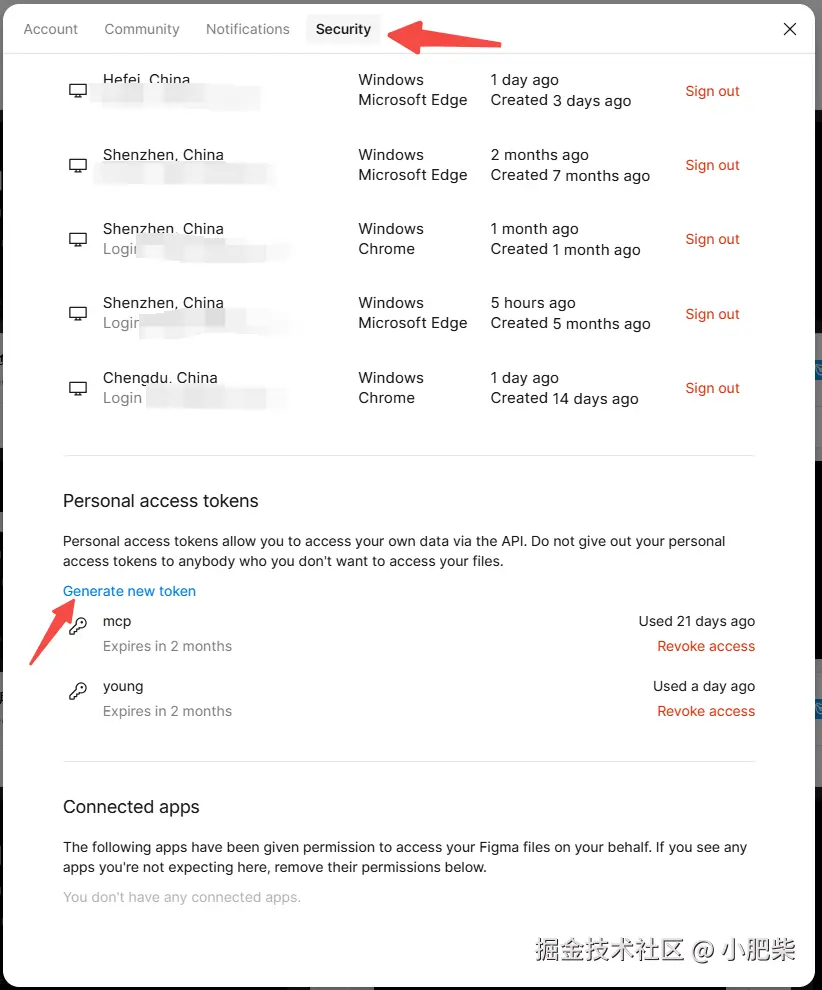Click the mcp token name

click(117, 621)
